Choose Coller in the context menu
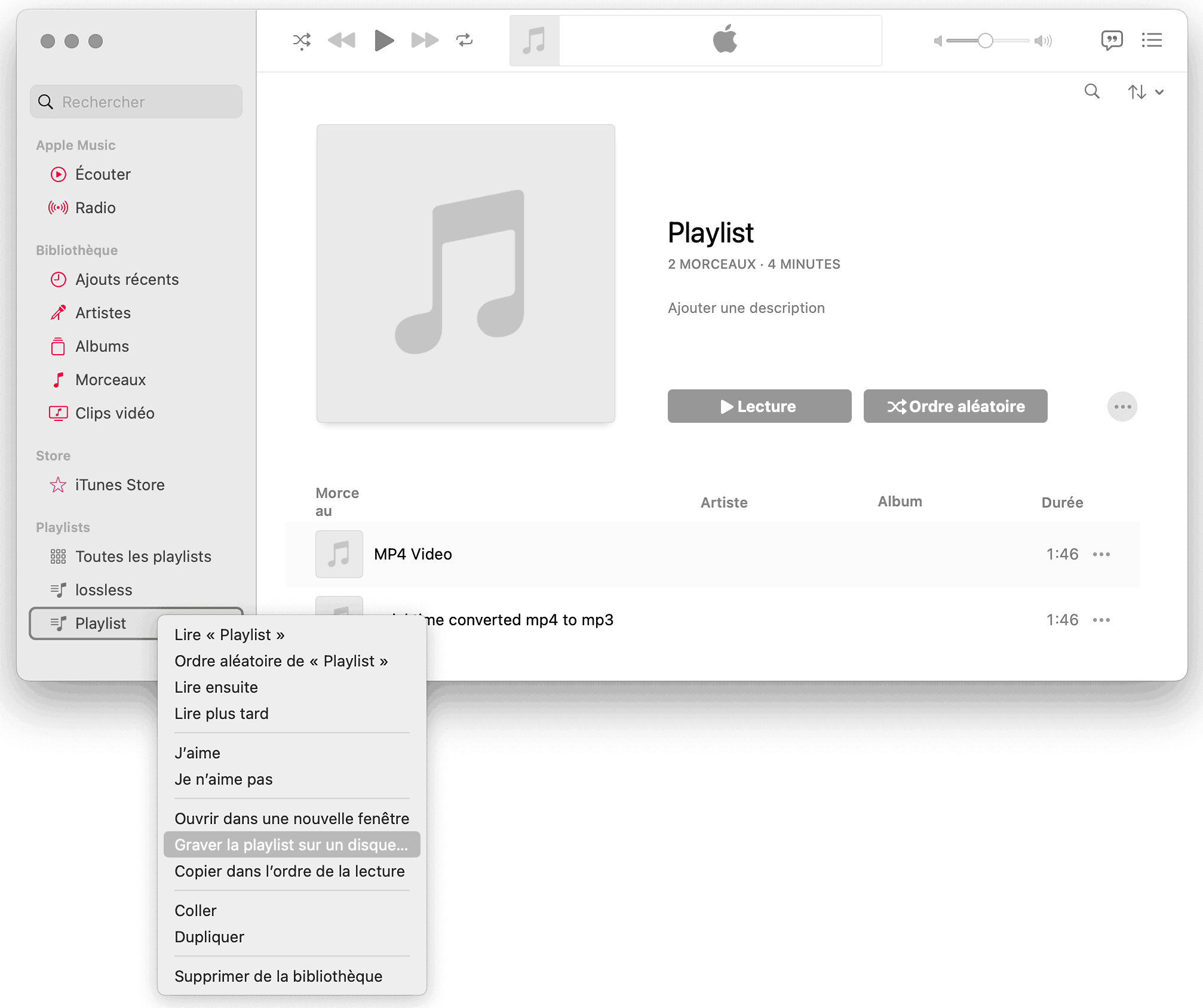 [x=291, y=911]
